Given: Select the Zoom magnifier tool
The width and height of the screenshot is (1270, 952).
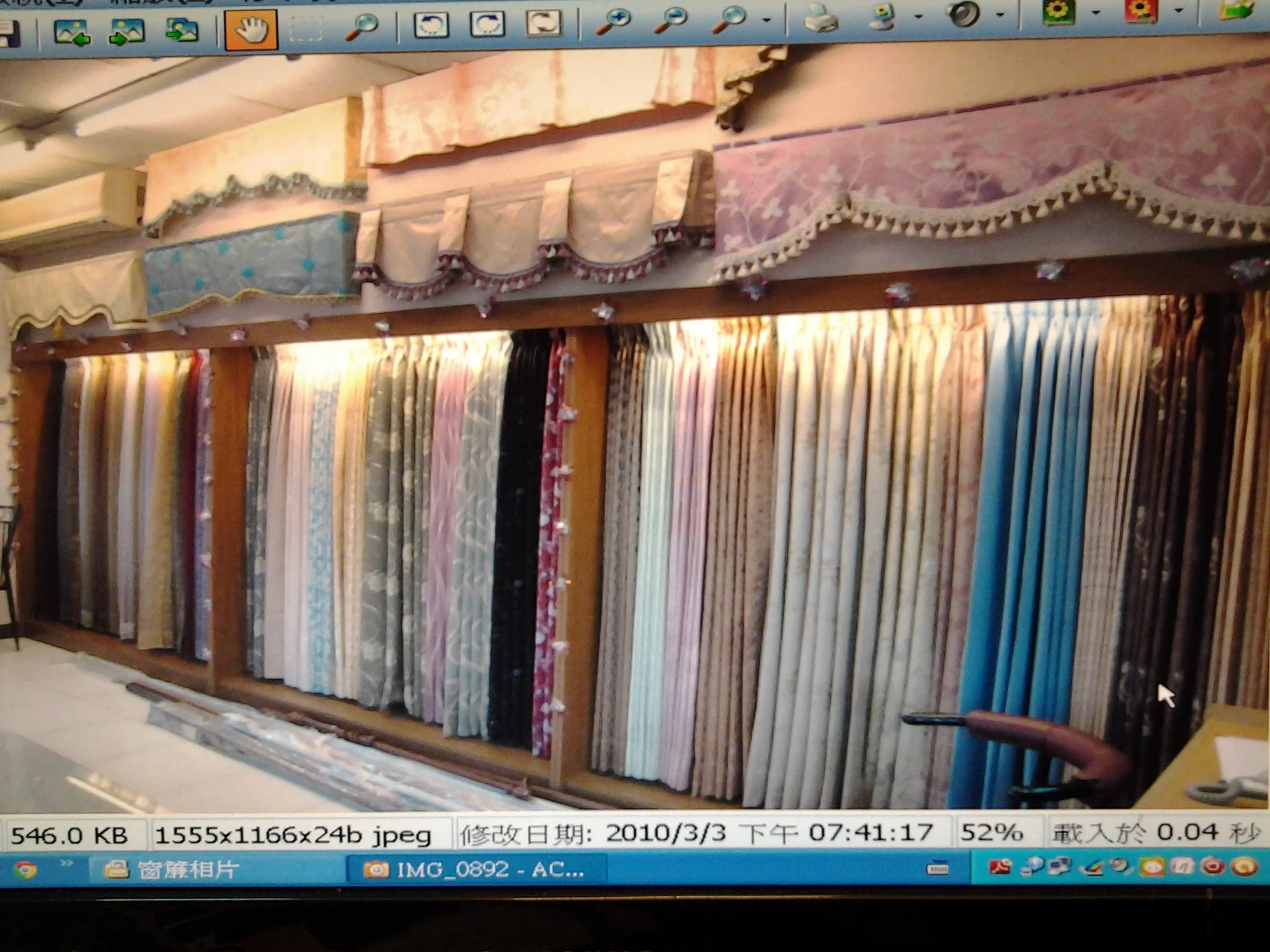Looking at the screenshot, I should click(360, 27).
